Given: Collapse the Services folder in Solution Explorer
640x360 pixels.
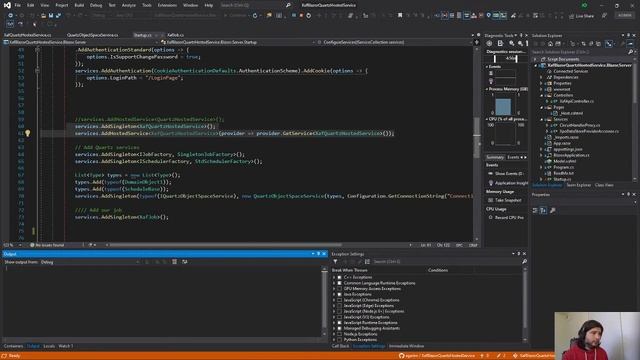Looking at the screenshot, I should click(542, 119).
